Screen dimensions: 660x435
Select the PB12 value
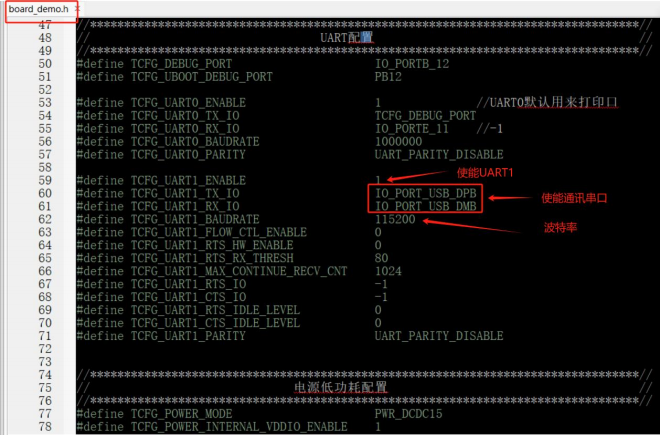tap(388, 77)
